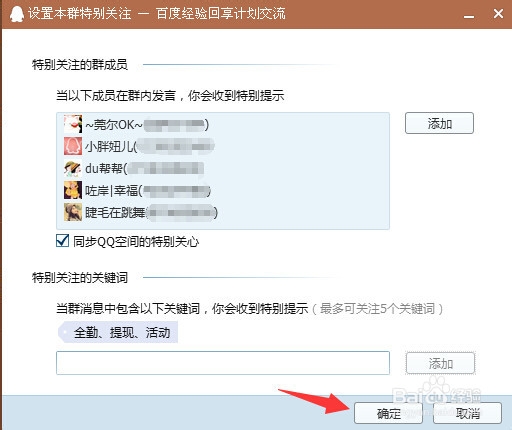The width and height of the screenshot is (512, 430).
Task: Select avatar of 咗岸|幸福 member
Action: click(73, 190)
